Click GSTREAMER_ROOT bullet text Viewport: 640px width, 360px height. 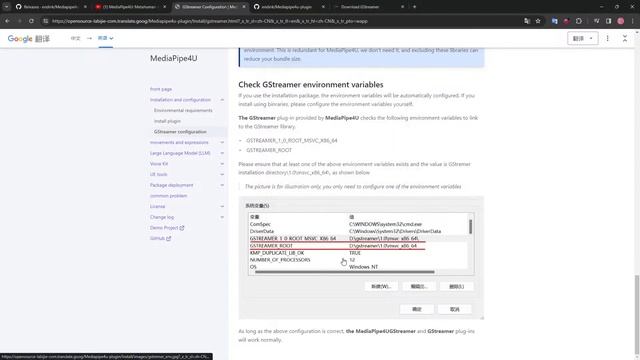point(269,150)
